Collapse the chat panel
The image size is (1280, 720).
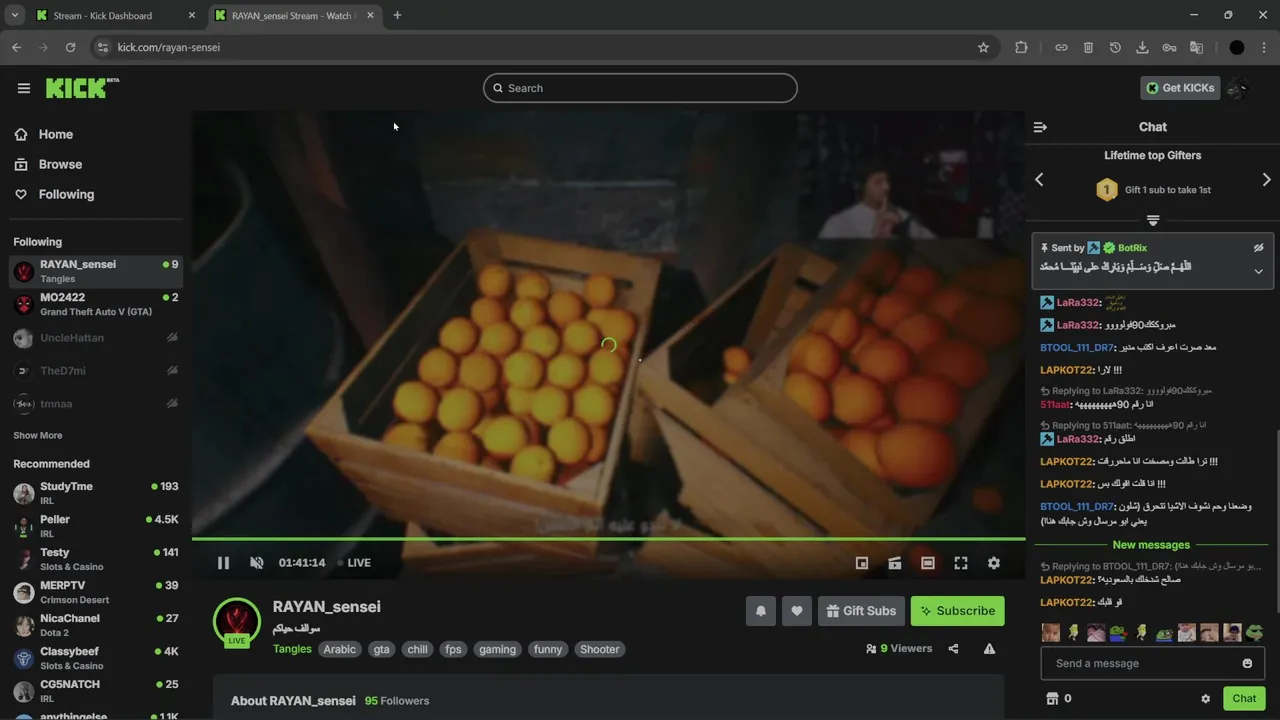(1040, 127)
